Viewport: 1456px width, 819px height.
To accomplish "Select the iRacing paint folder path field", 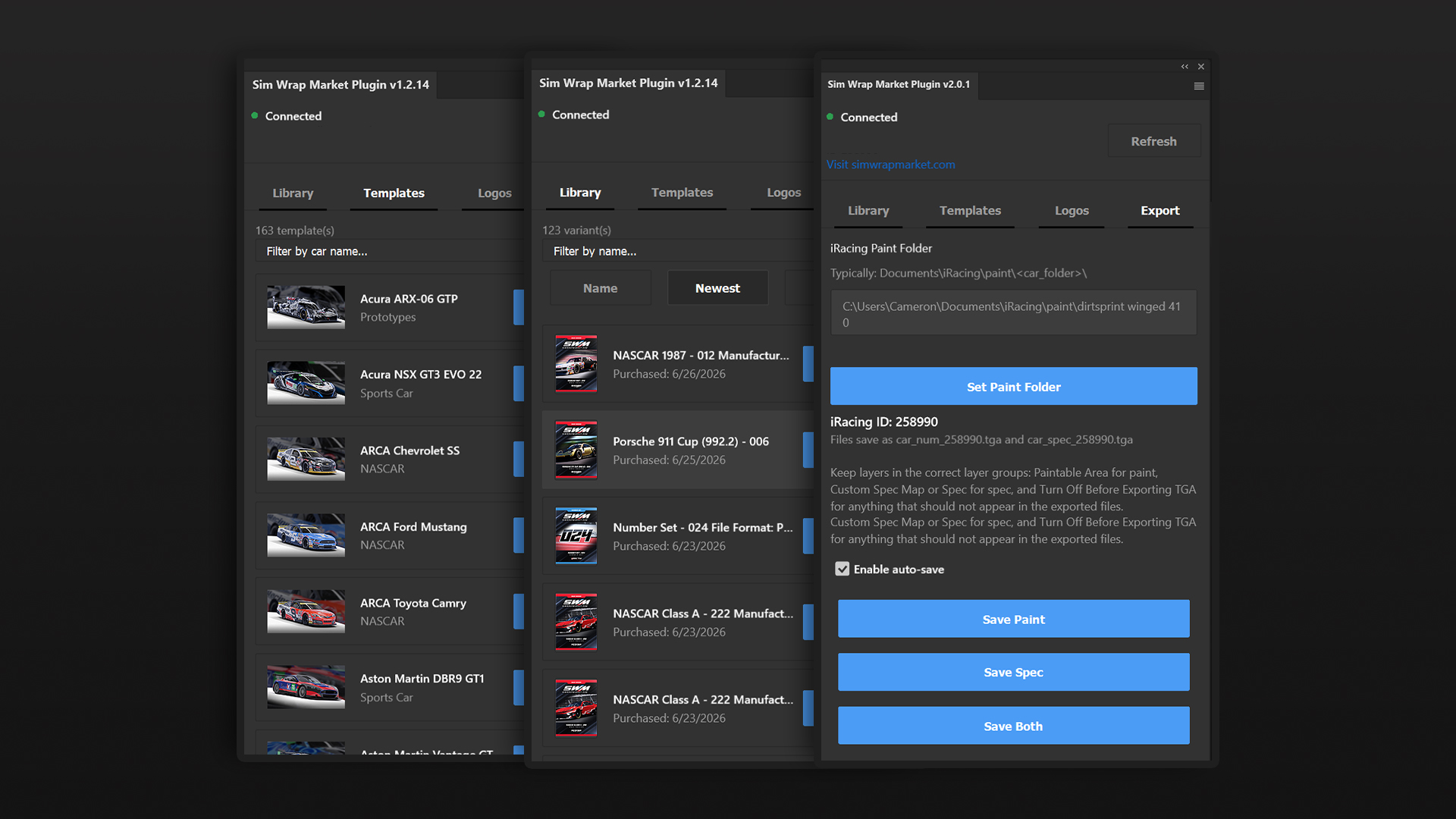I will [1014, 313].
